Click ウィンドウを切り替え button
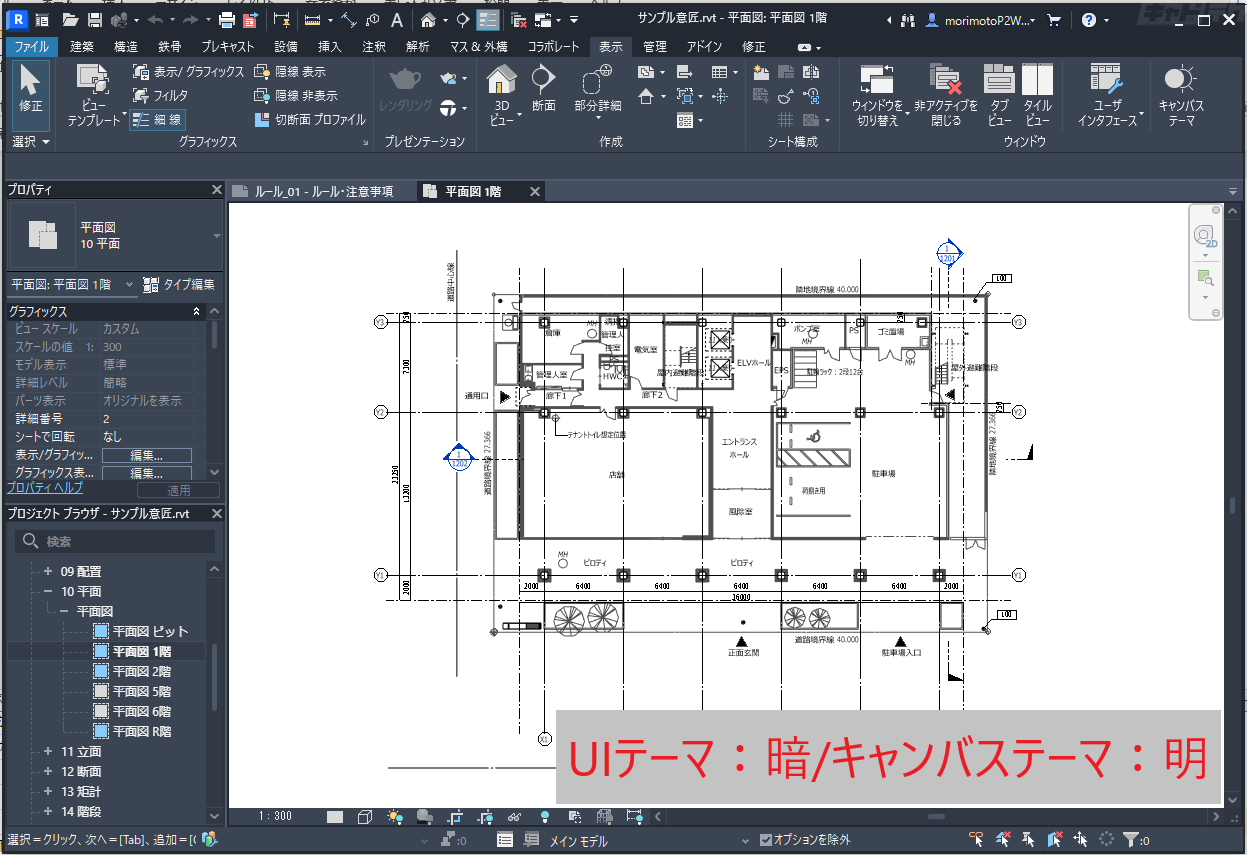Viewport: 1247px width, 855px height. tap(880, 95)
